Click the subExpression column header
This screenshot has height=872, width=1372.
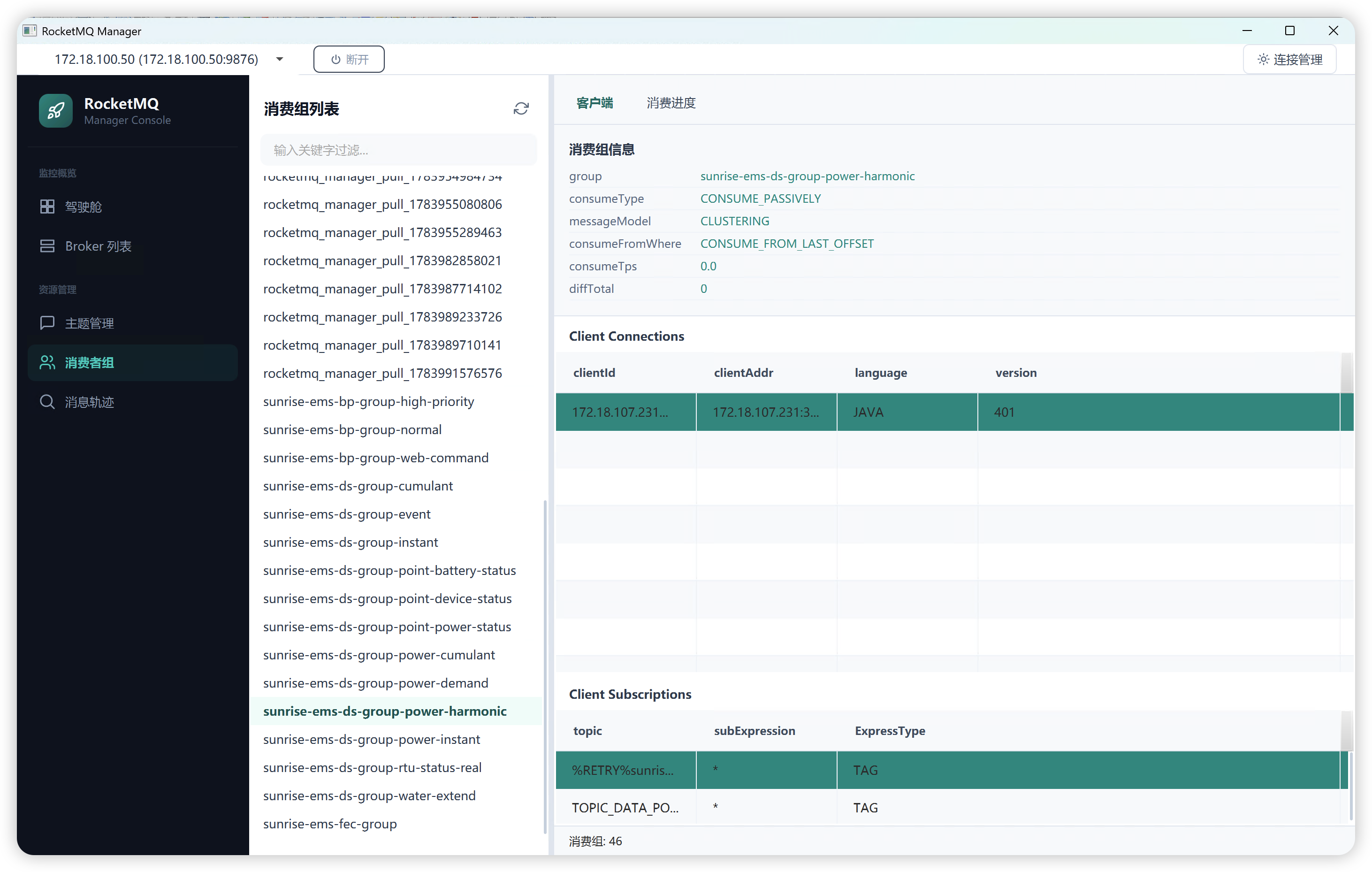[766, 731]
